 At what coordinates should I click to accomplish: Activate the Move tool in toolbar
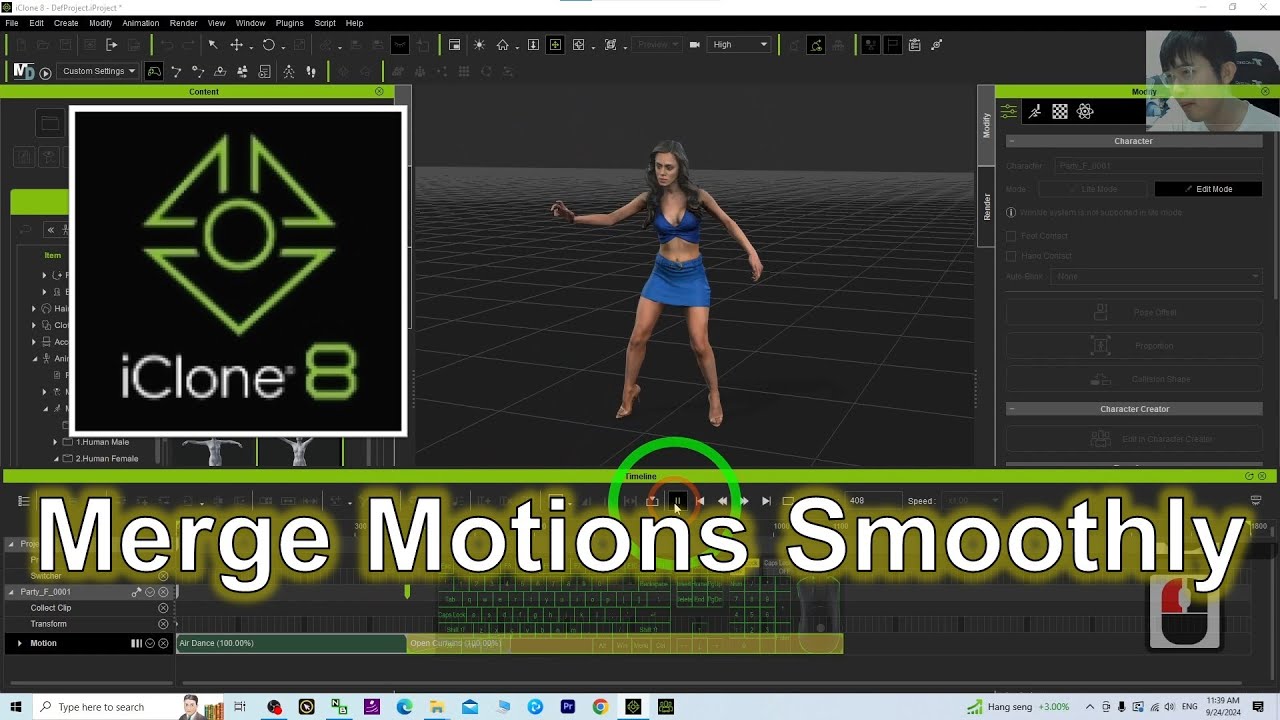pos(236,45)
